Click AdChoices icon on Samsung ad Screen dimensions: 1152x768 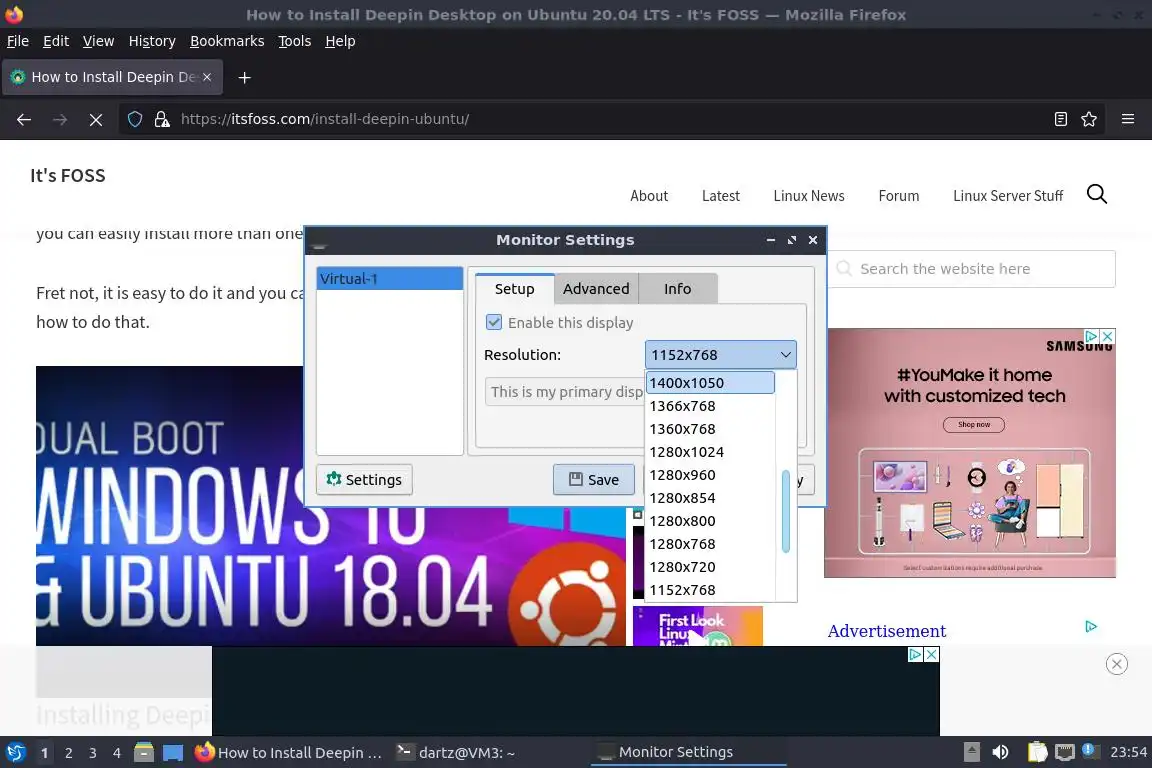point(1092,336)
